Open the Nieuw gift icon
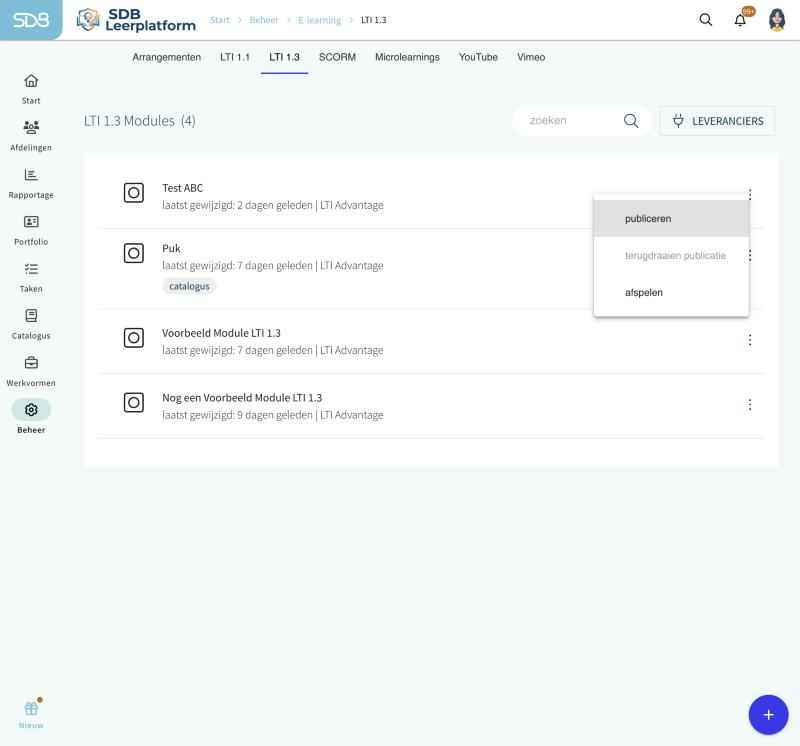The height and width of the screenshot is (746, 800). point(31,708)
